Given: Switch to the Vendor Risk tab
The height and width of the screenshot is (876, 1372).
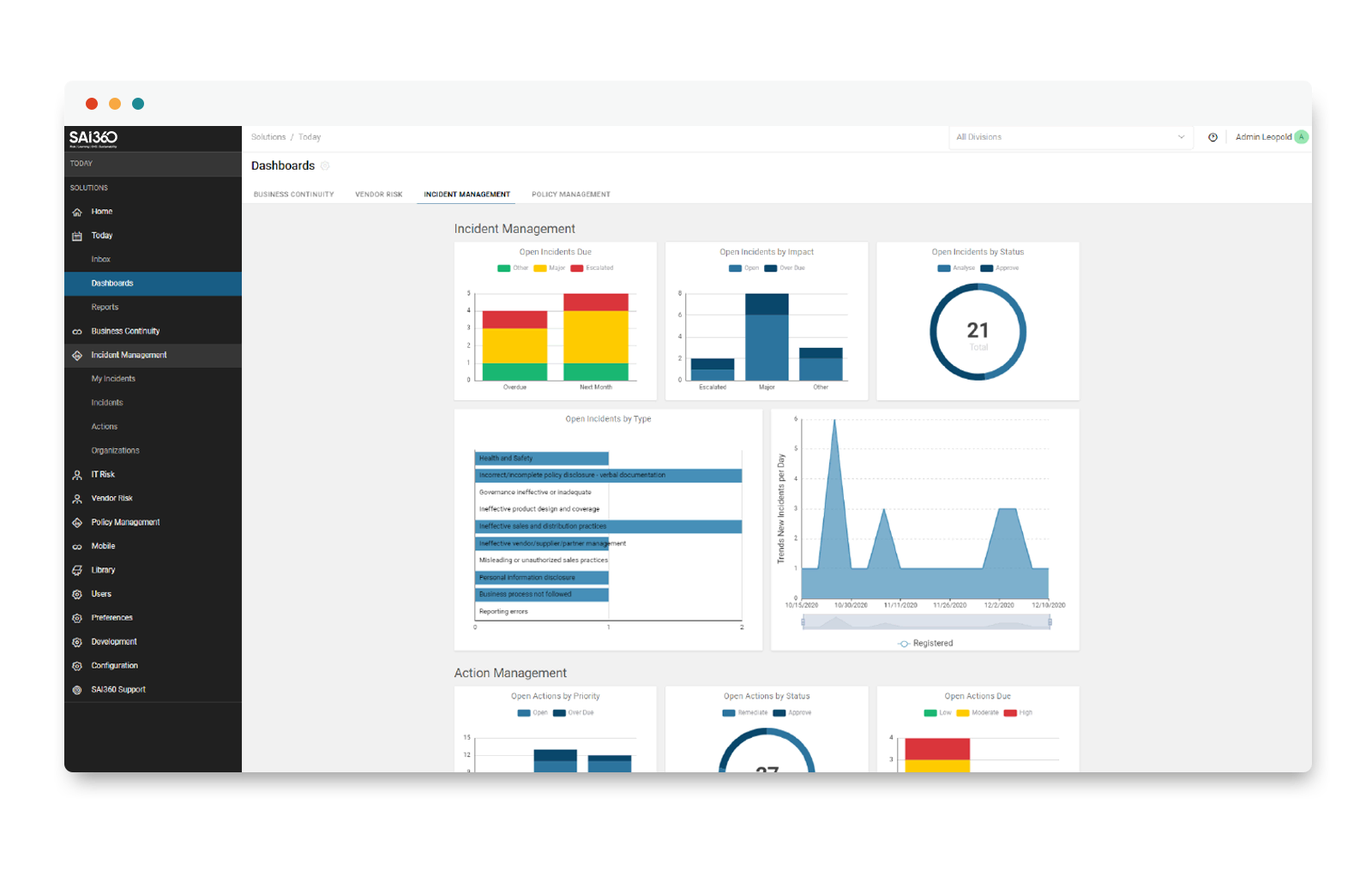Looking at the screenshot, I should 378,195.
